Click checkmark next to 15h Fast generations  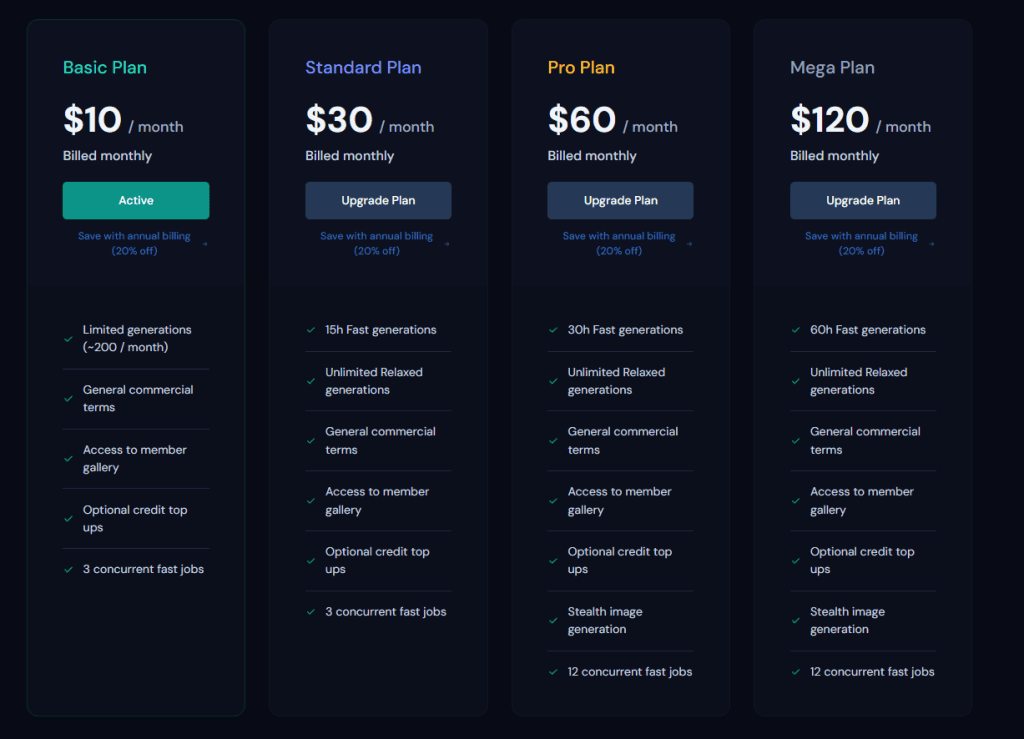(x=311, y=330)
